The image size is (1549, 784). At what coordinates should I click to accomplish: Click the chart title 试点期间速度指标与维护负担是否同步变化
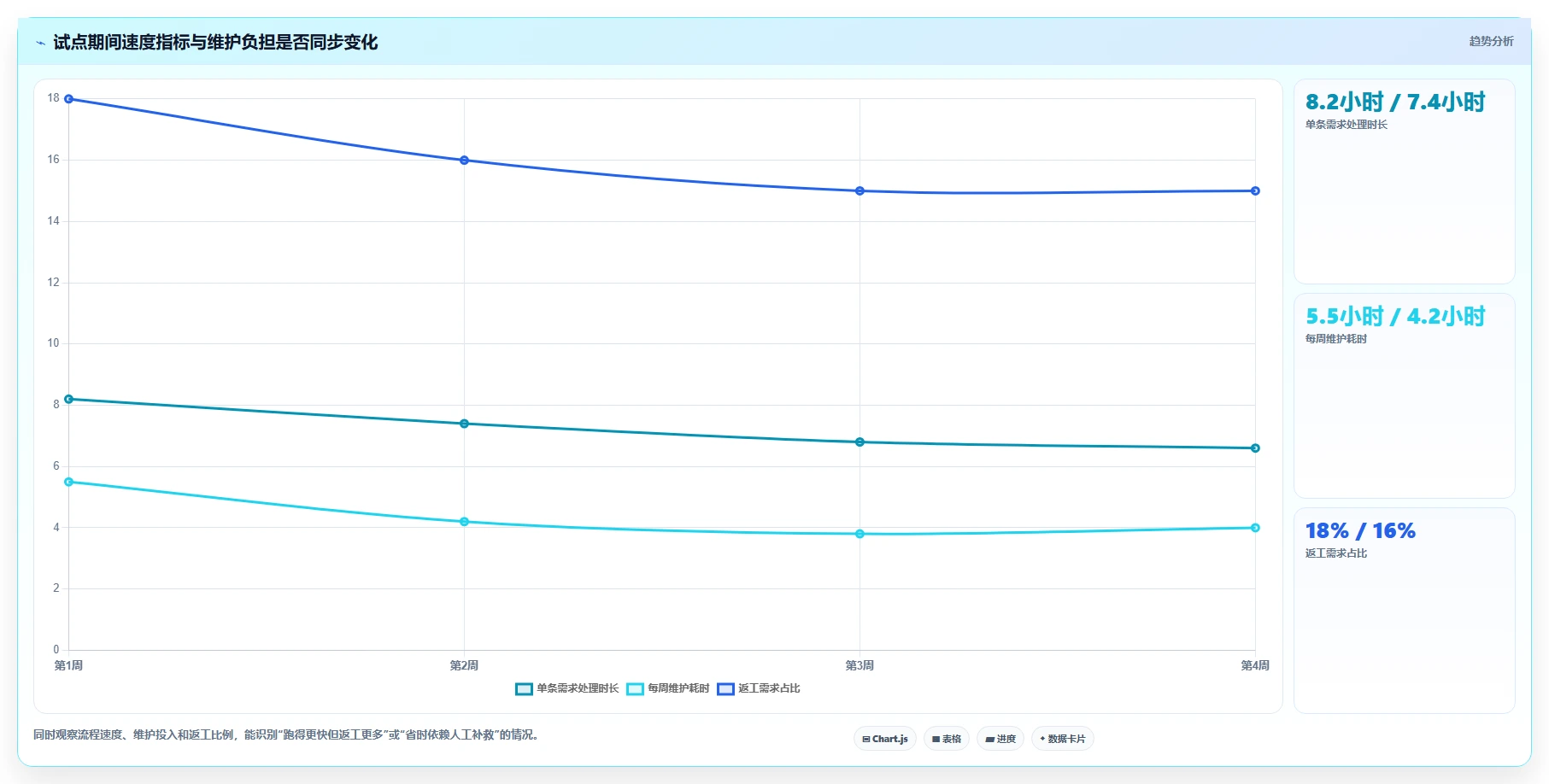click(x=215, y=43)
